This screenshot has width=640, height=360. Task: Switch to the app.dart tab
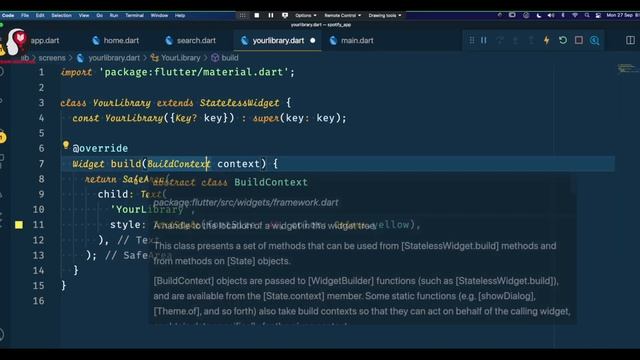coord(44,40)
